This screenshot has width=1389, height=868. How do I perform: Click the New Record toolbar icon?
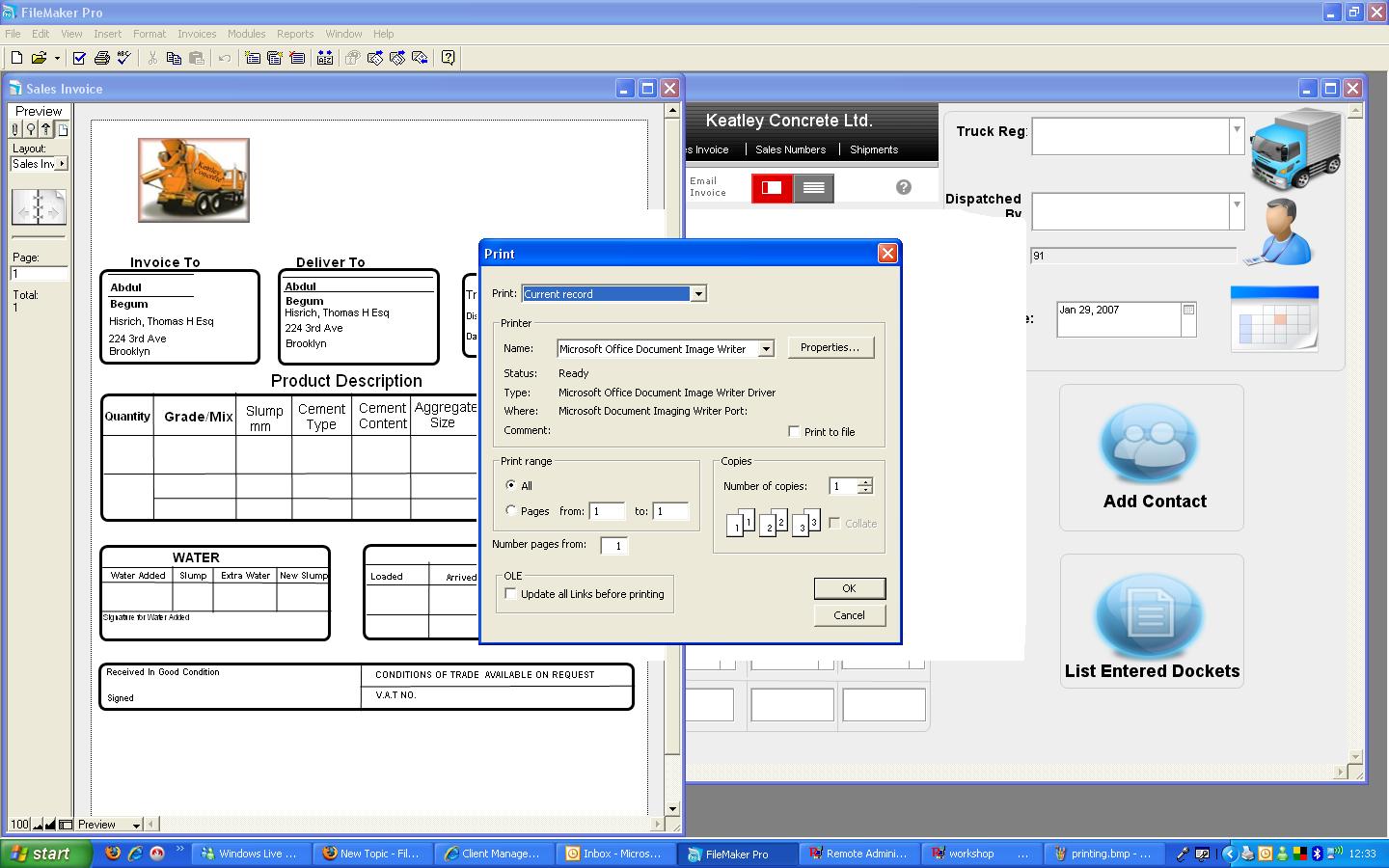pos(253,58)
